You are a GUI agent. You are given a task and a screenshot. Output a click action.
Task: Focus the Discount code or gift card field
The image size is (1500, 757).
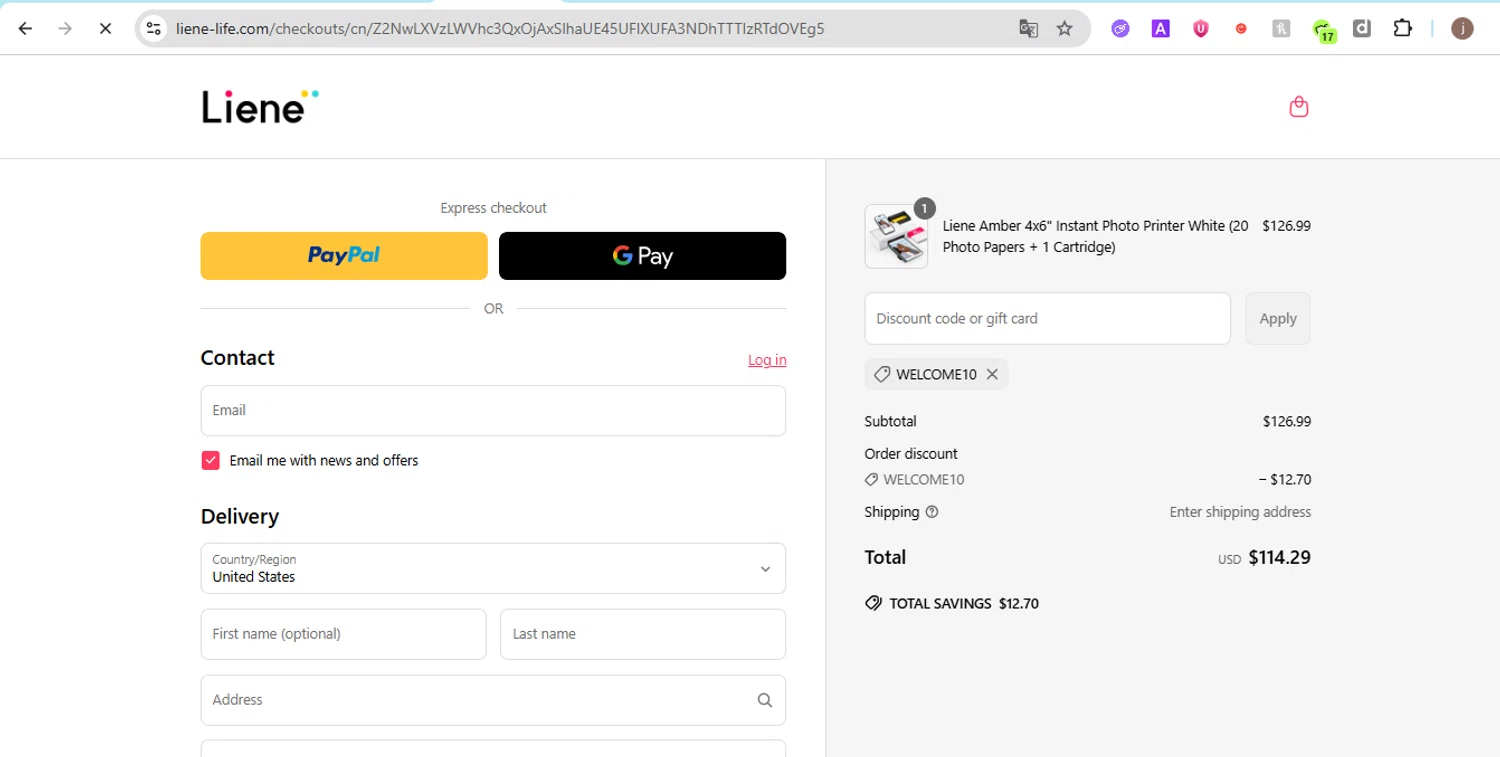1047,318
